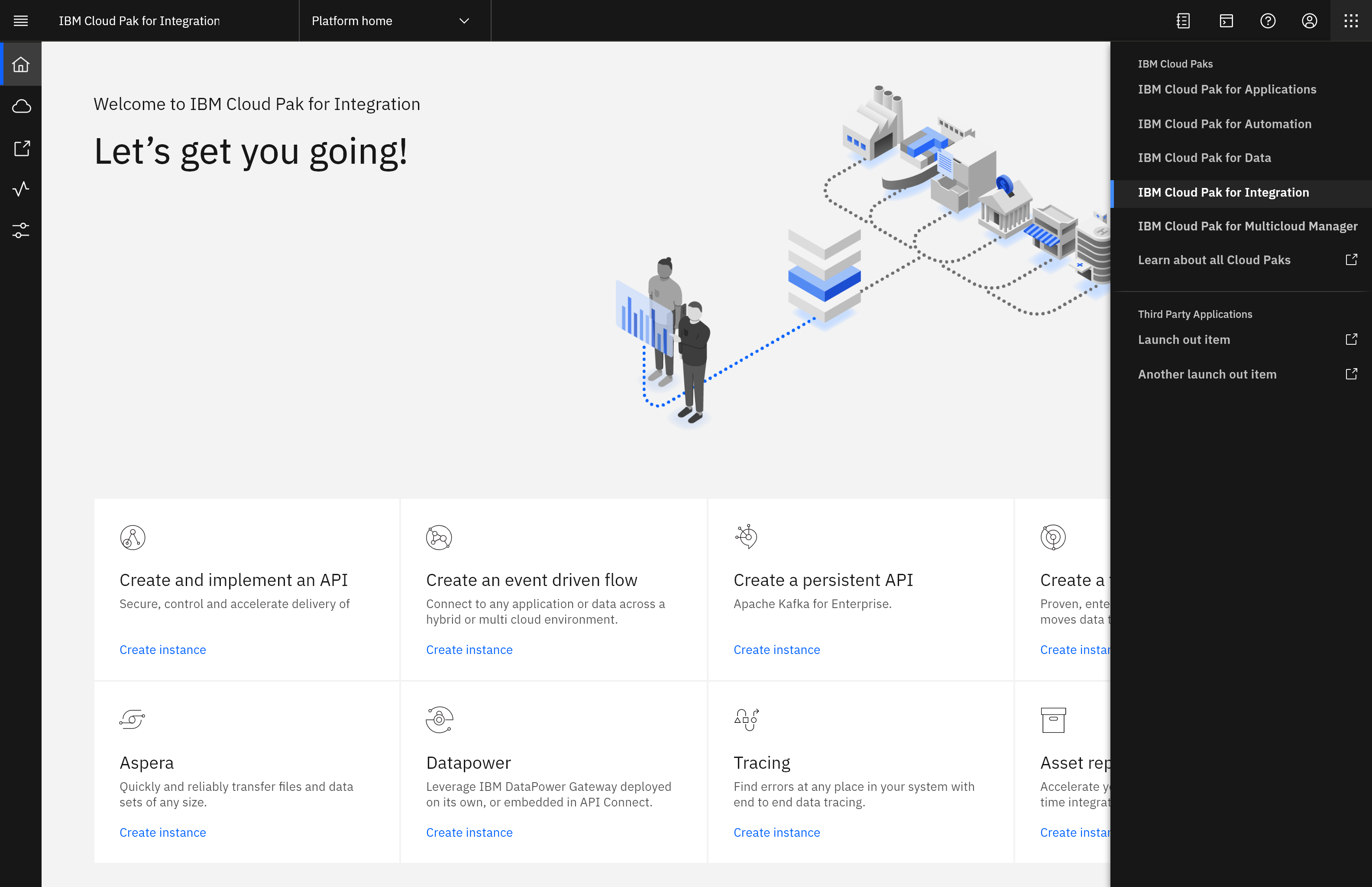Select the Home icon in sidebar
Image resolution: width=1372 pixels, height=887 pixels.
click(21, 64)
